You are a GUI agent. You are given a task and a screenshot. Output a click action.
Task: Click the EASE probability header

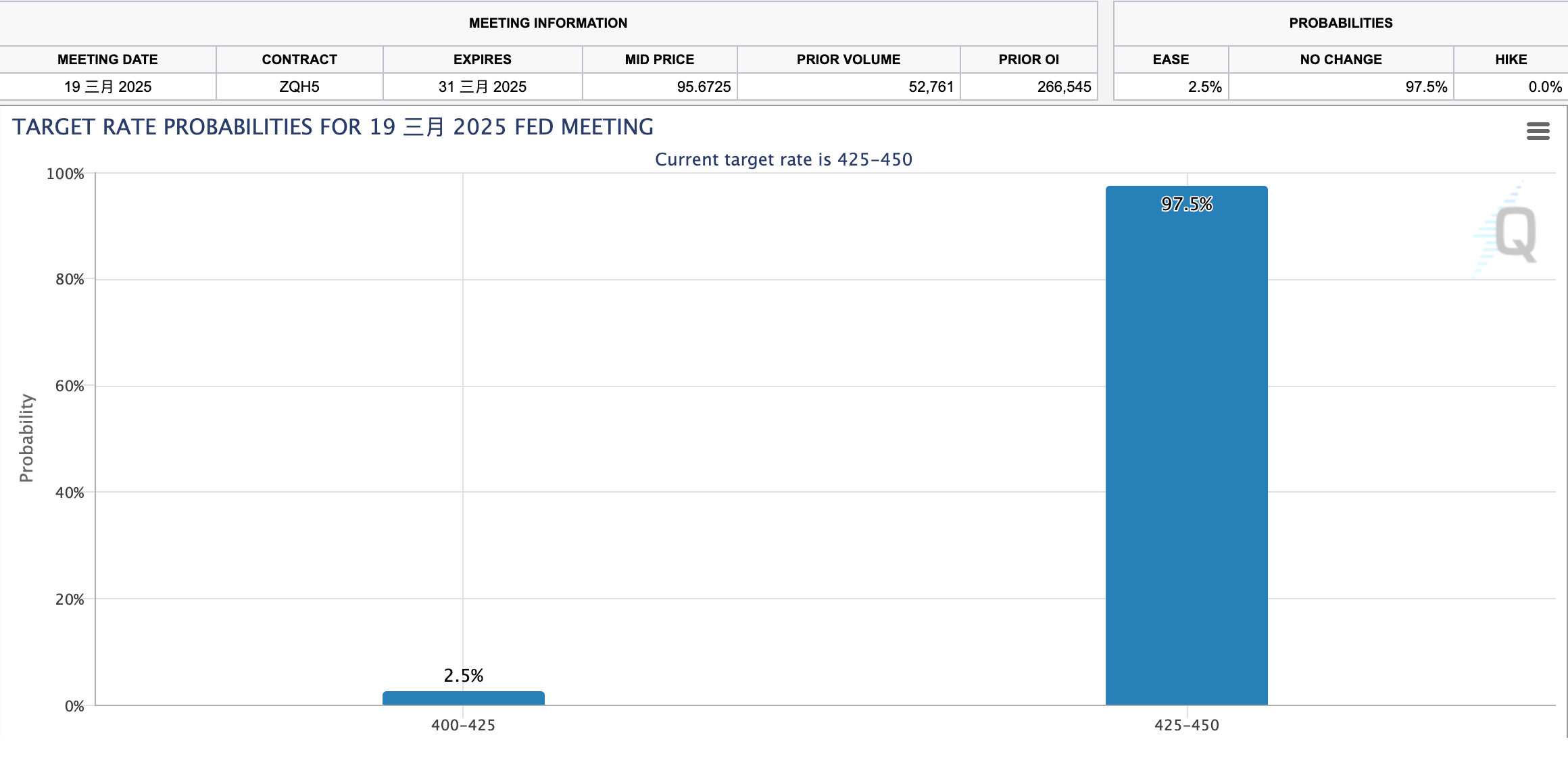1171,59
